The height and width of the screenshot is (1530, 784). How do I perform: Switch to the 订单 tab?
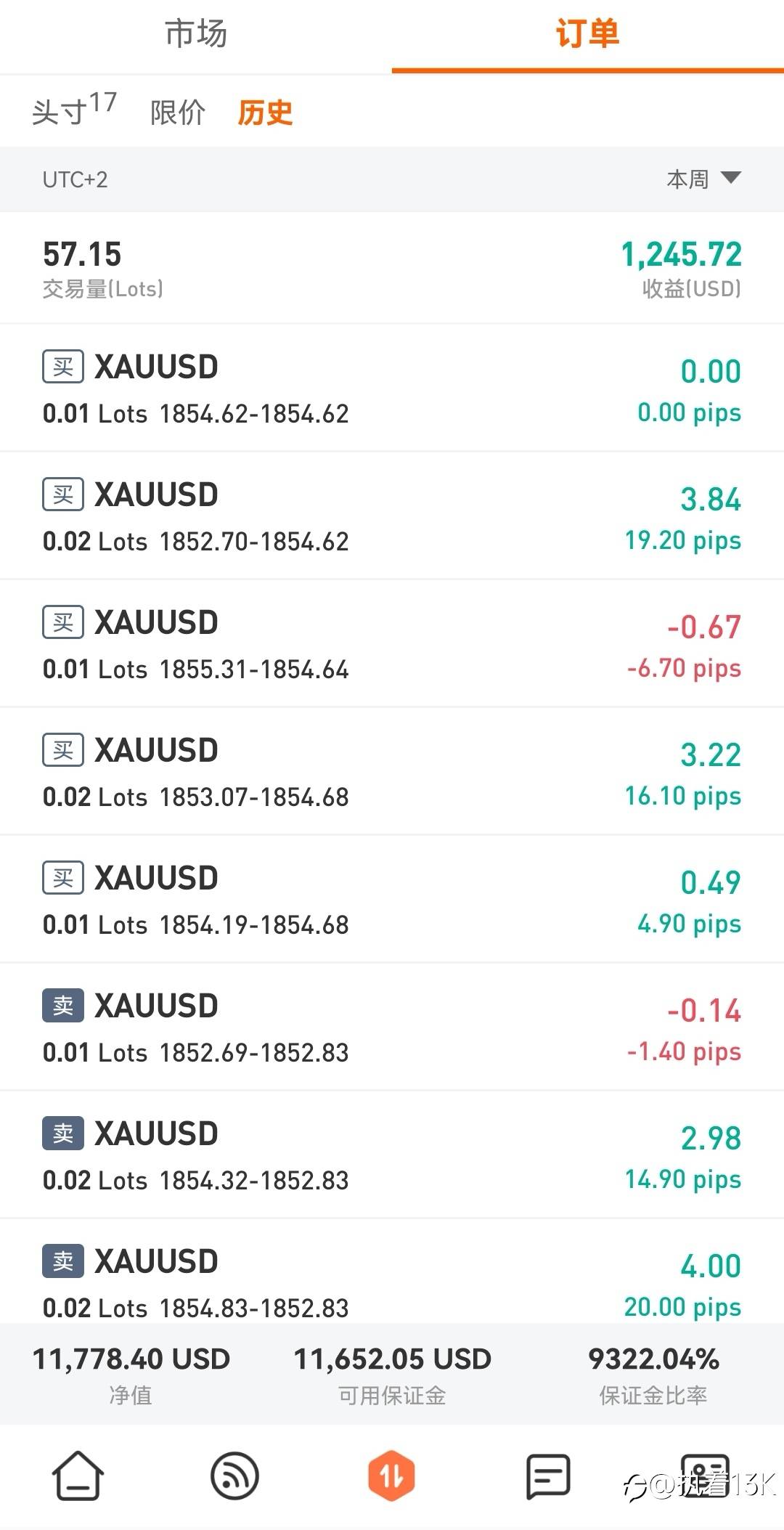(587, 34)
